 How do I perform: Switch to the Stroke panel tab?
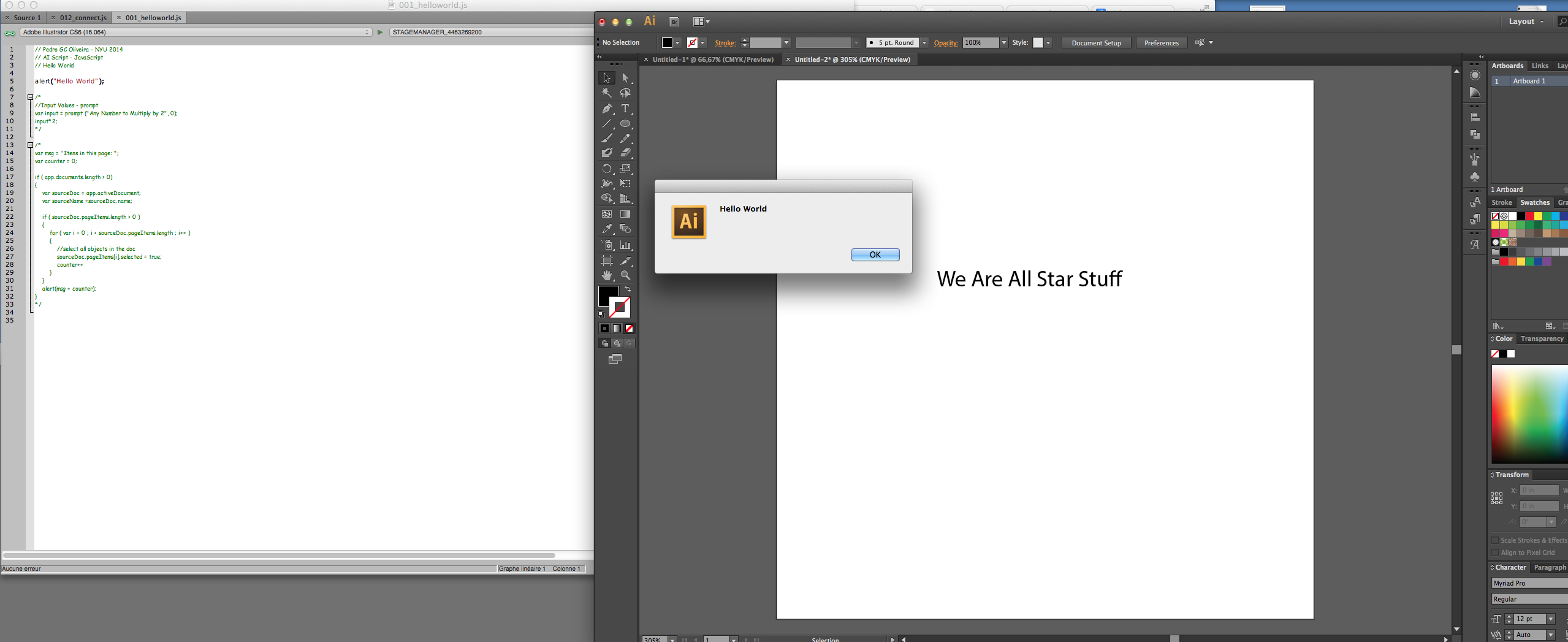point(1501,202)
